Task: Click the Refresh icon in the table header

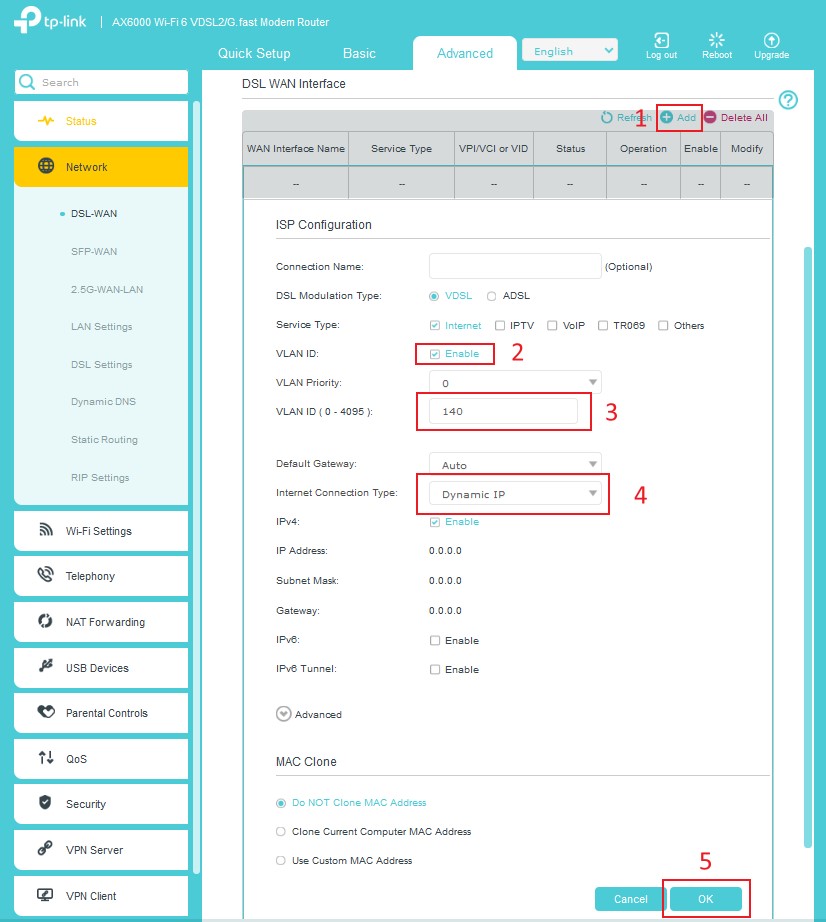Action: pos(606,118)
